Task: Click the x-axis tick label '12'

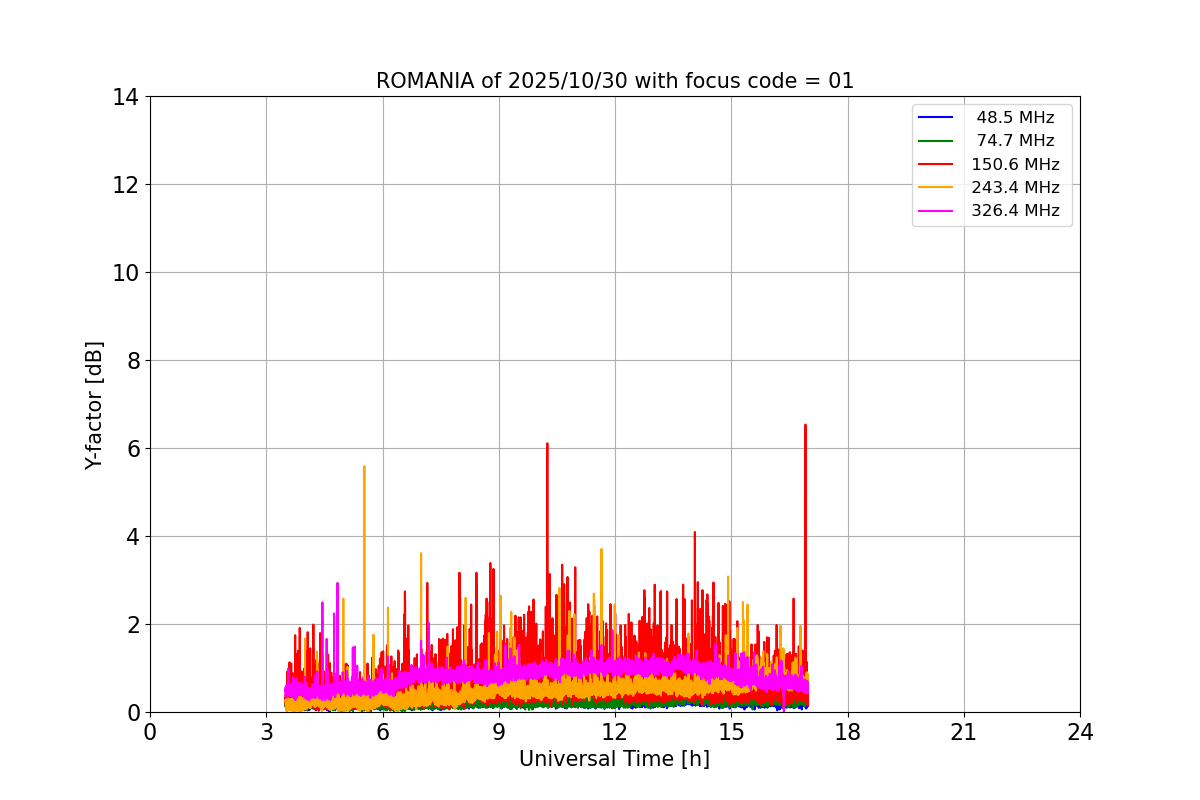Action: coord(615,732)
